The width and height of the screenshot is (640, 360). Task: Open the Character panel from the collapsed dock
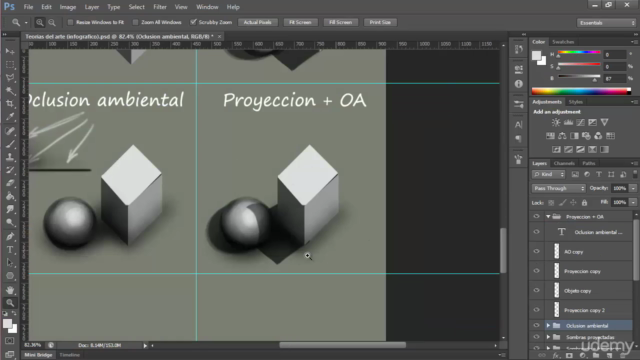(x=518, y=124)
